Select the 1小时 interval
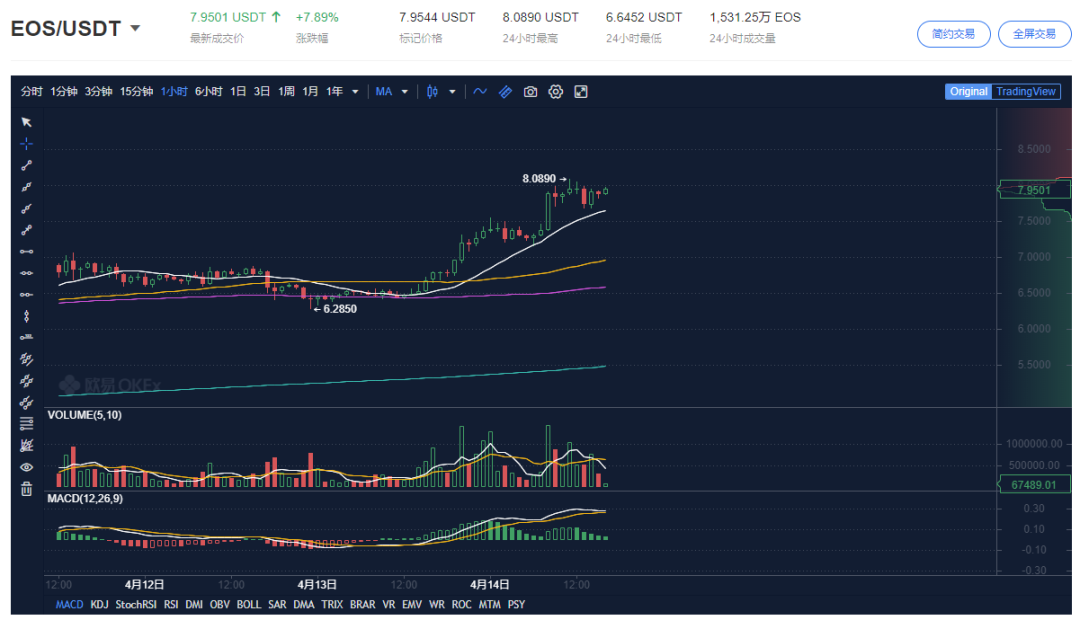 [x=174, y=92]
